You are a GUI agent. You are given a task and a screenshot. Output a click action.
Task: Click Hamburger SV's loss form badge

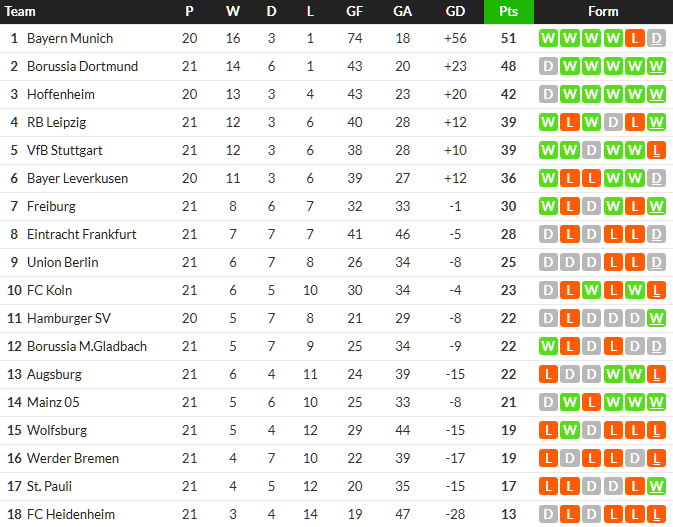click(569, 319)
